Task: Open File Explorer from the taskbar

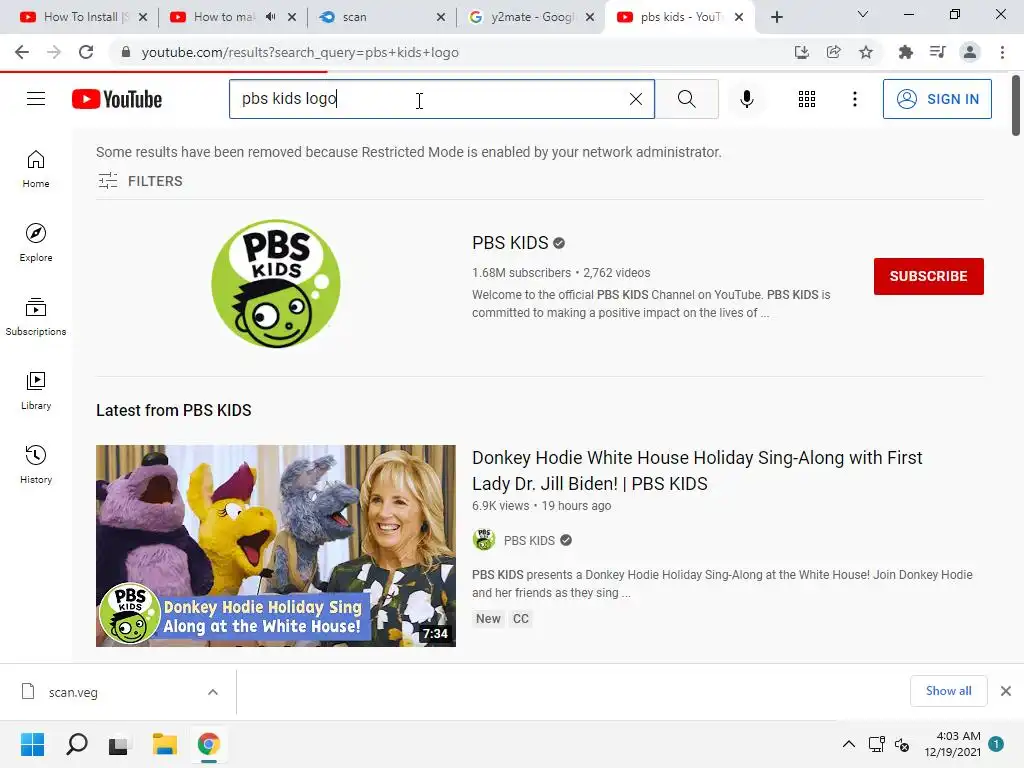Action: point(165,744)
